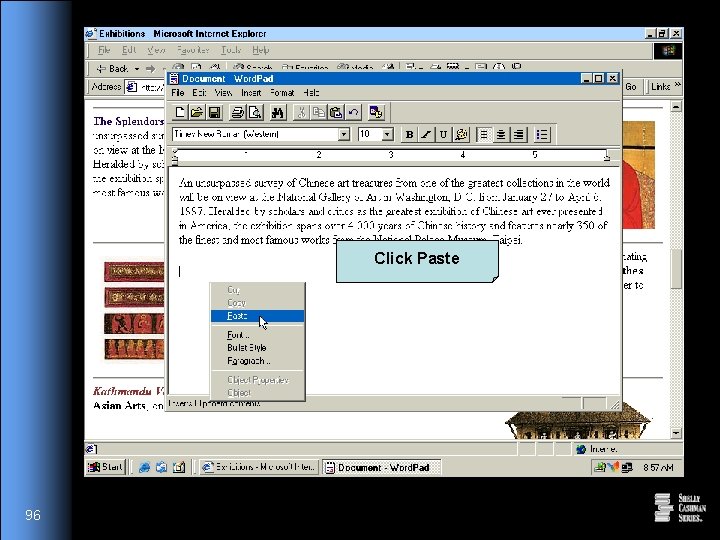The image size is (720, 540).
Task: Switch to Document - WordPad taskbar button
Action: pos(381,467)
